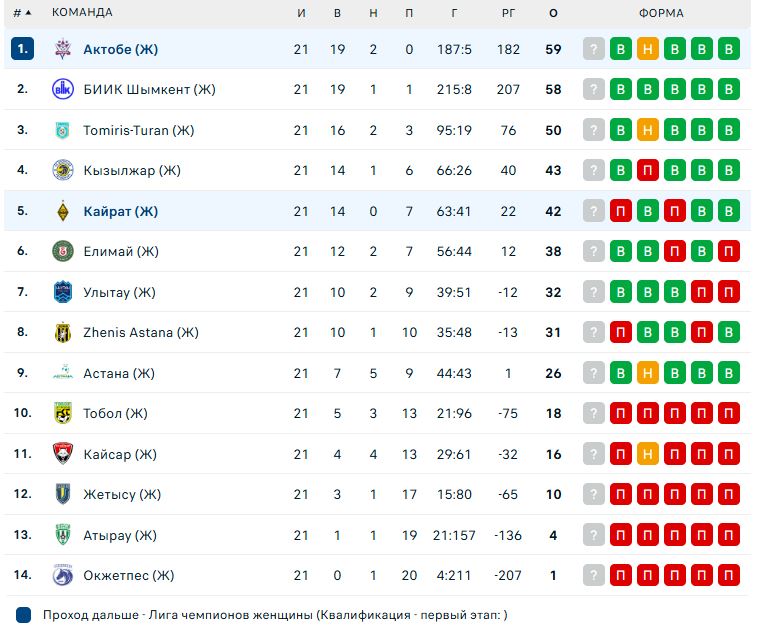Click the Кайсар (Ж) red crest
763x637 pixels.
[x=63, y=454]
